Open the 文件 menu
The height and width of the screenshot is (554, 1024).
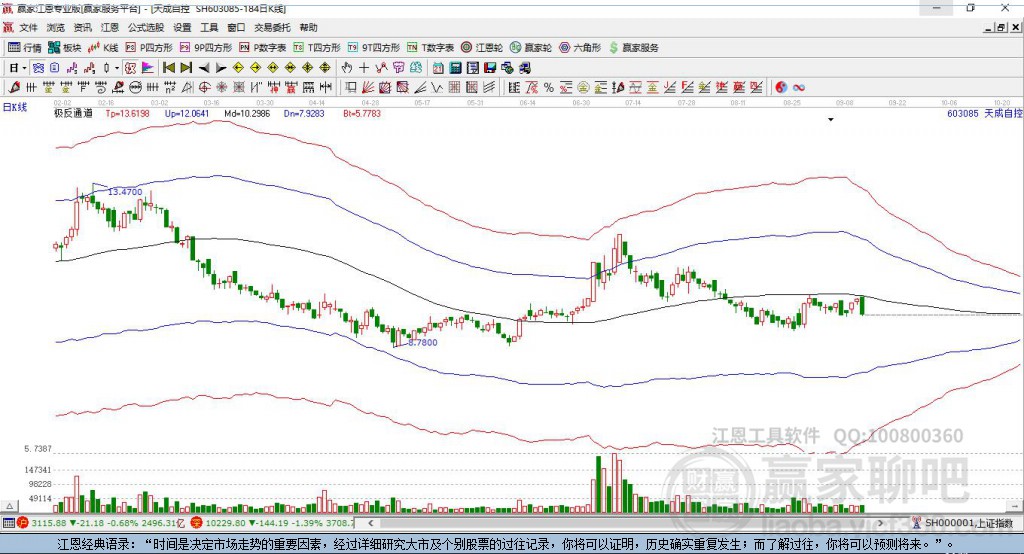click(29, 27)
